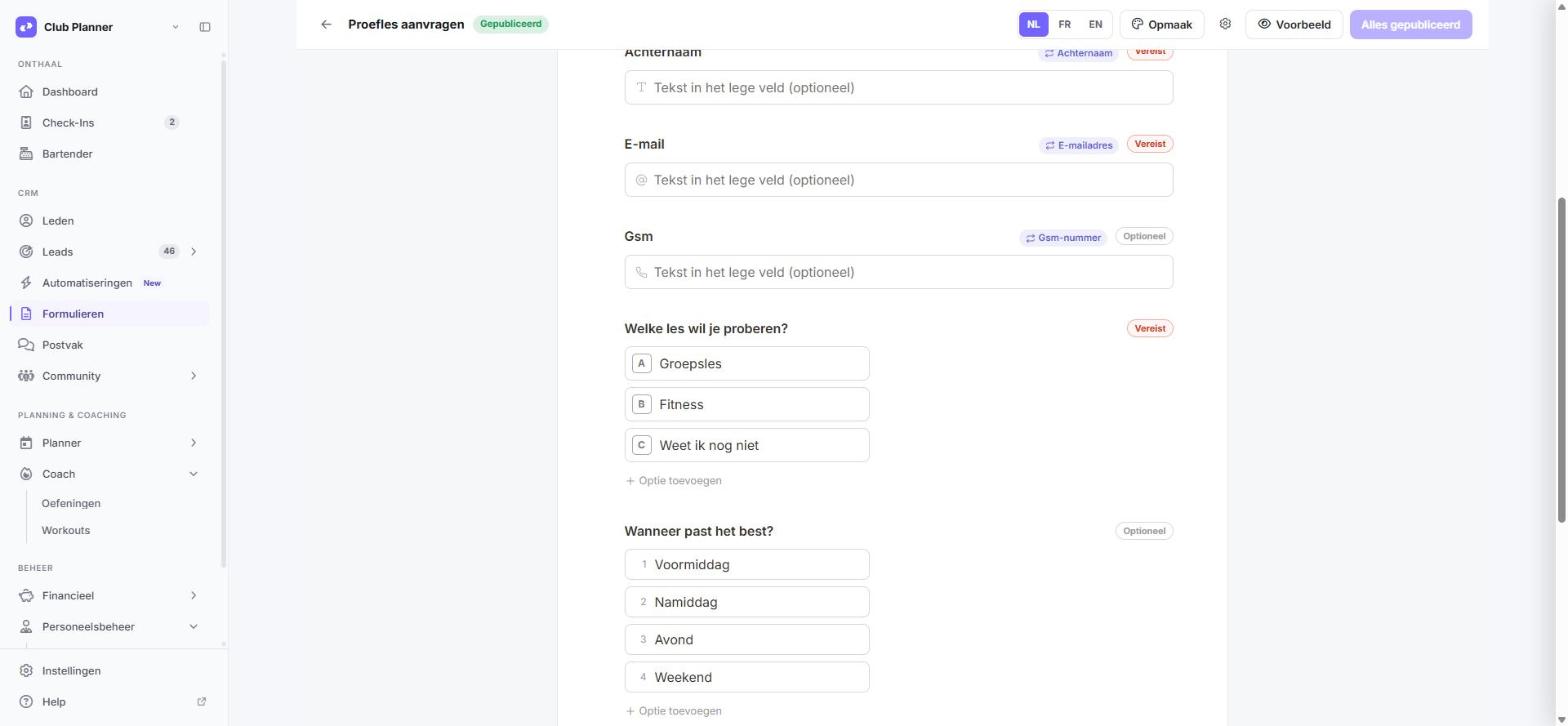Click the Help question mark icon
The height and width of the screenshot is (726, 1568).
click(x=26, y=702)
